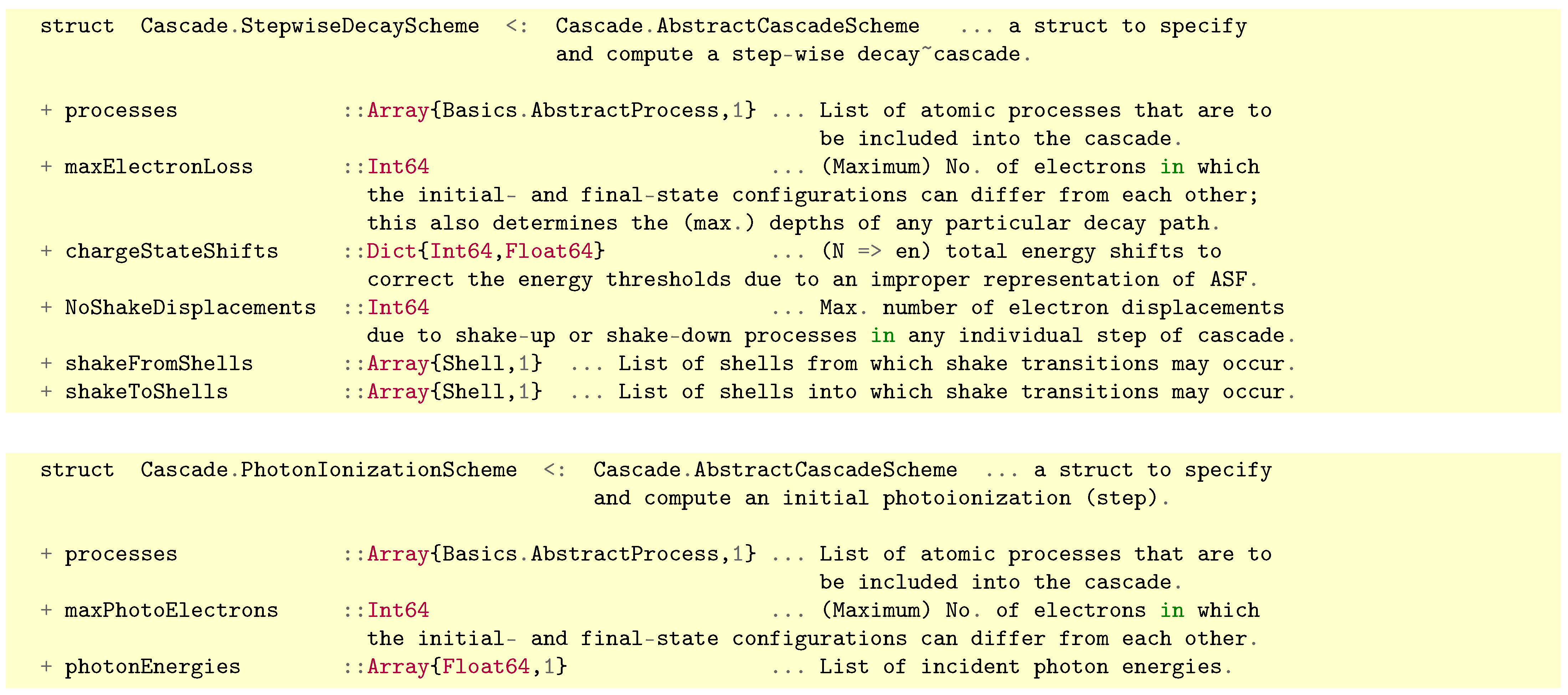Click the text 'List of incident photon energies'
Viewport: 1568px width, 695px height.
(1020, 666)
